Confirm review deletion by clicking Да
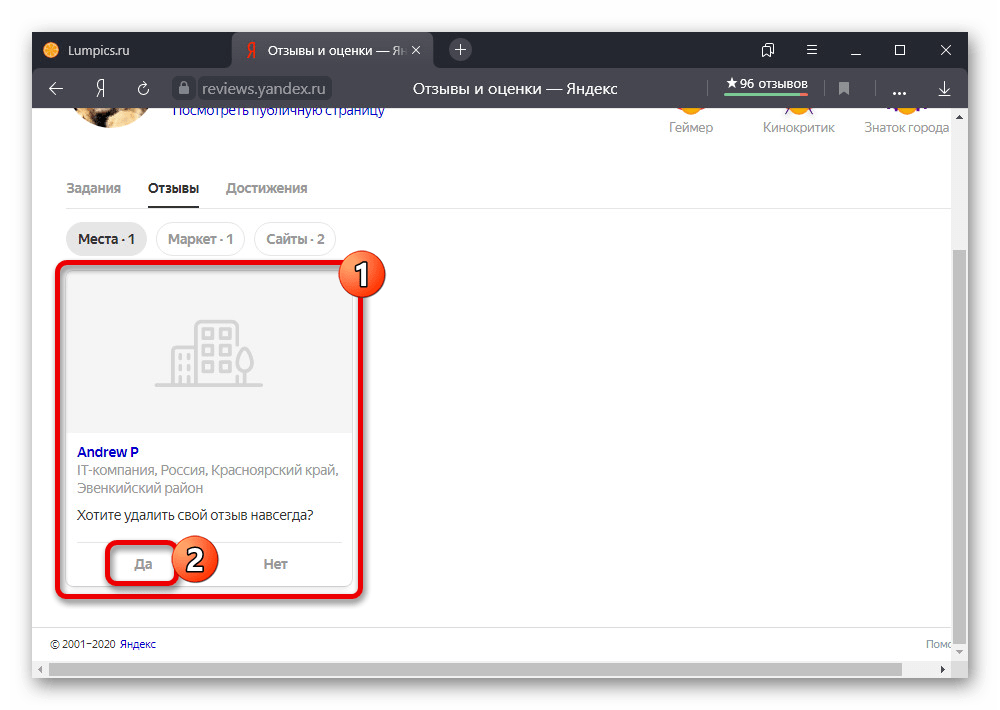 tap(143, 564)
